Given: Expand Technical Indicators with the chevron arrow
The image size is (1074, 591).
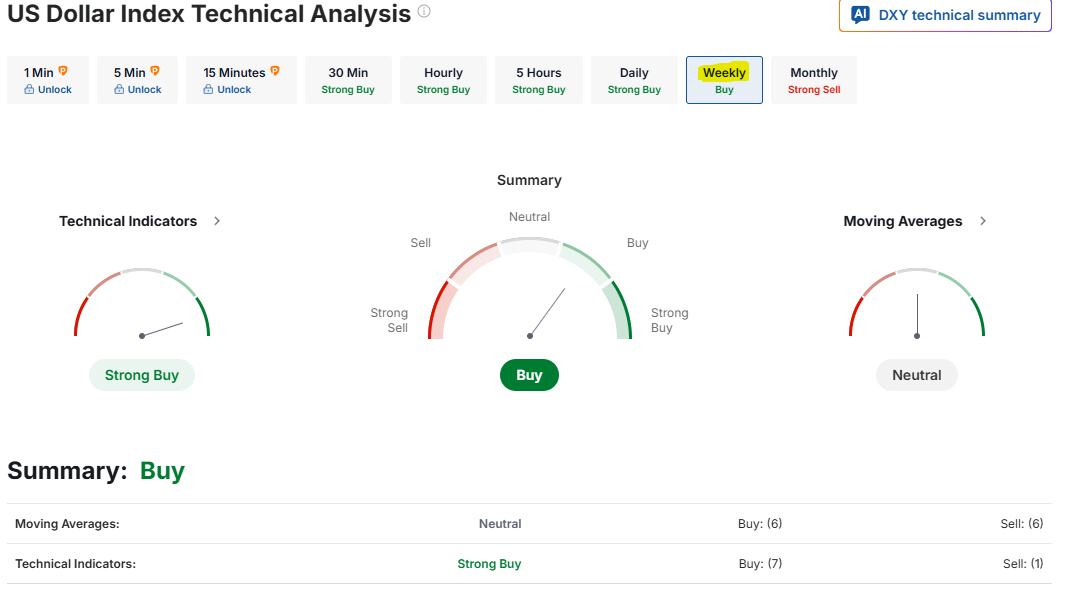Looking at the screenshot, I should click(x=217, y=221).
